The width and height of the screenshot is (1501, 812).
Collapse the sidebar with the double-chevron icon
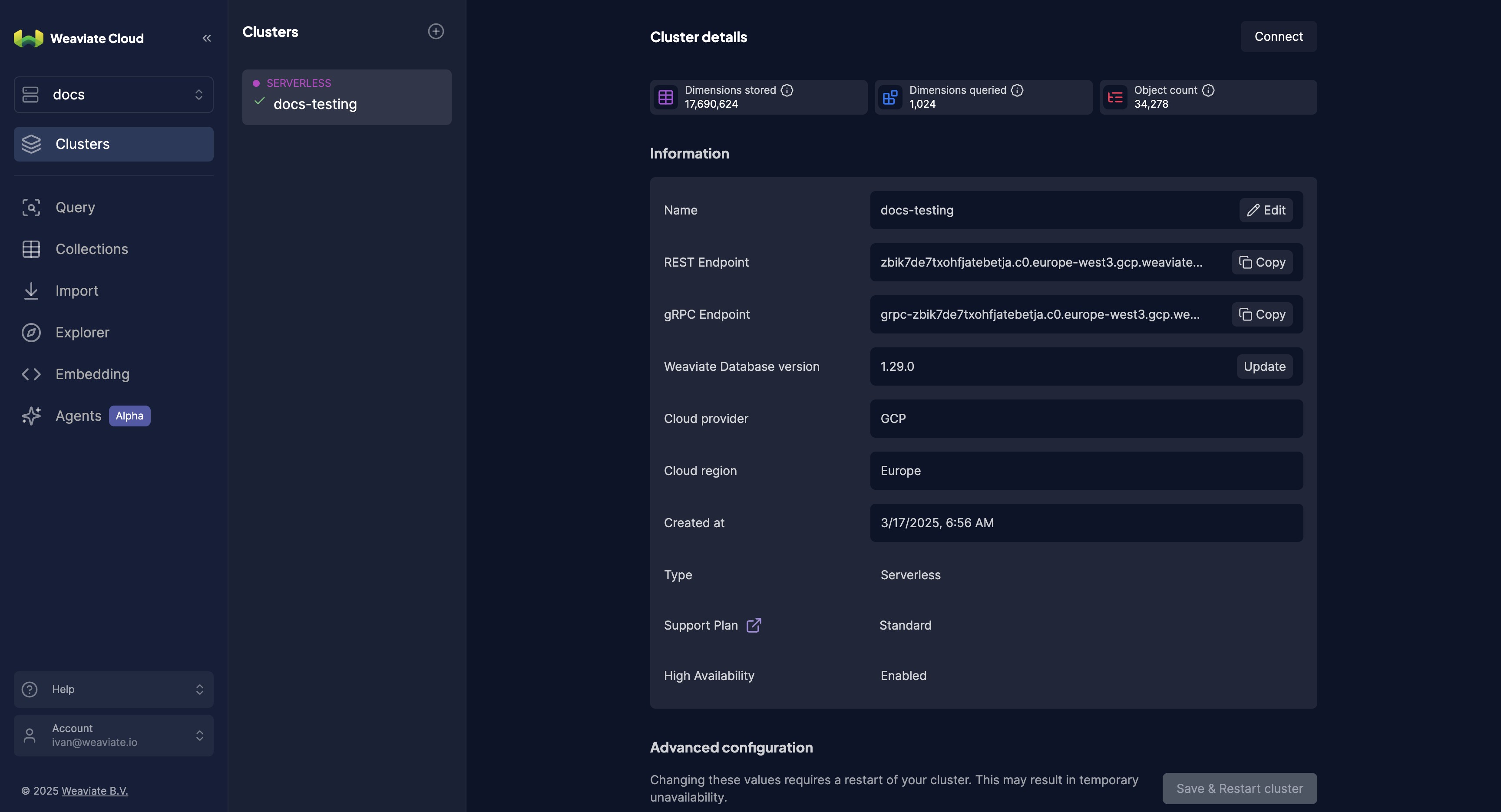[207, 39]
